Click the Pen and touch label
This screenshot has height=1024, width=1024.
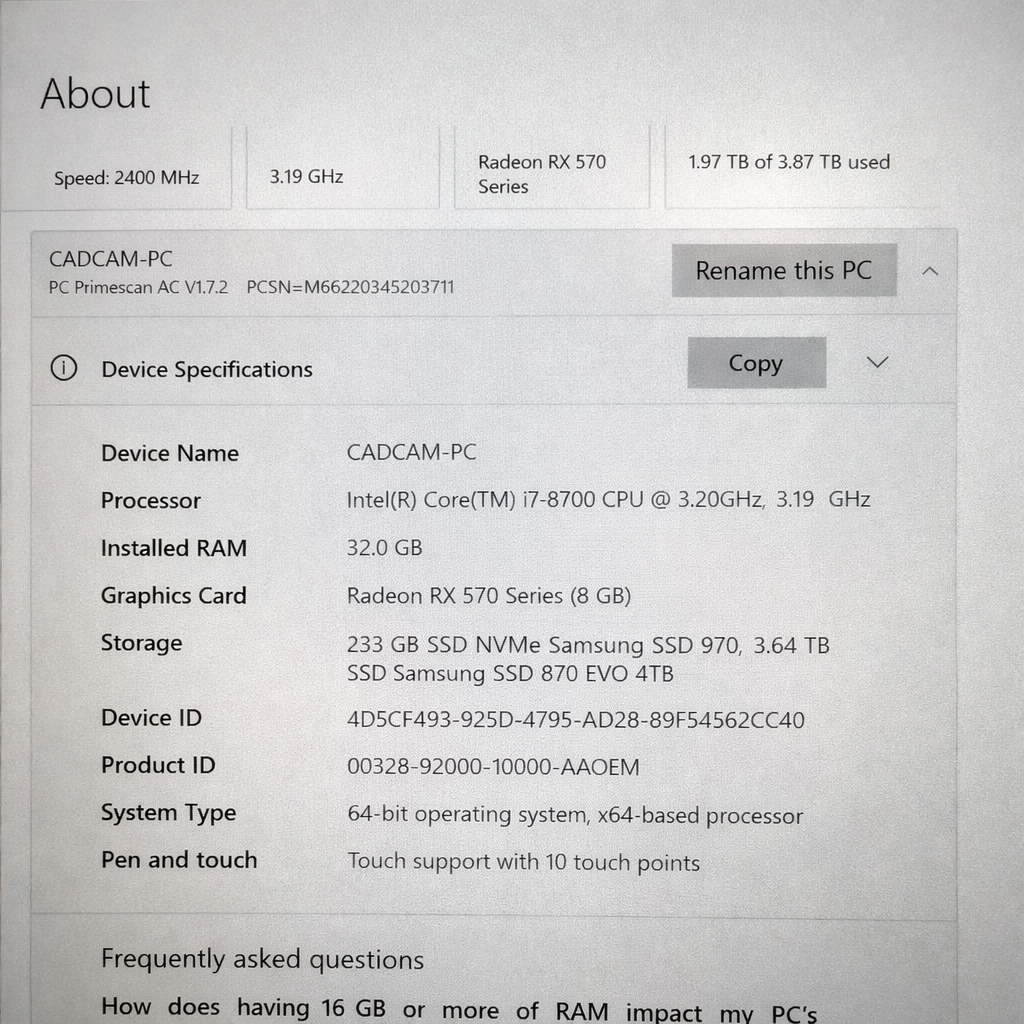coord(179,860)
